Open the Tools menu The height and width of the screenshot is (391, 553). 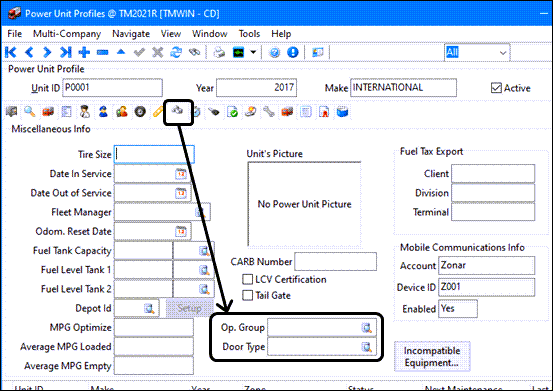click(x=249, y=34)
